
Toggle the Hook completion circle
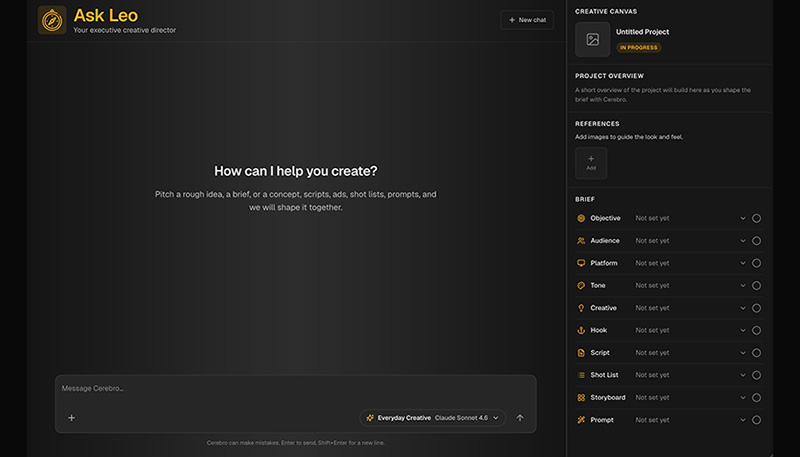[x=756, y=331]
